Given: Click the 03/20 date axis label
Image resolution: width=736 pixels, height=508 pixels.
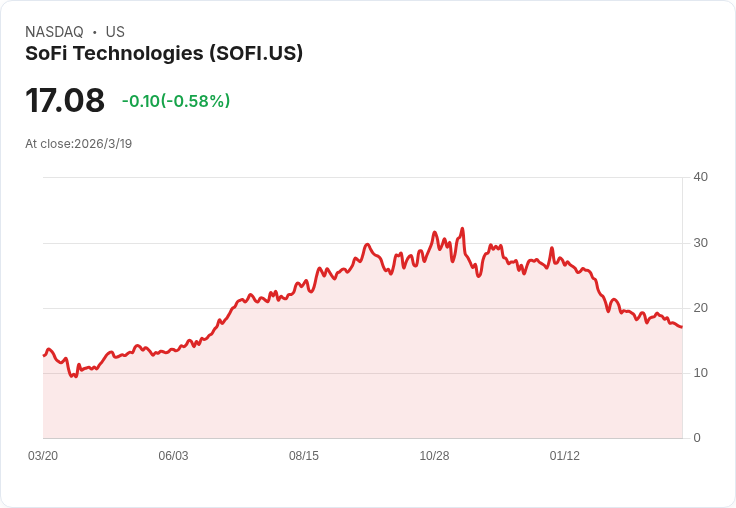Looking at the screenshot, I should [43, 456].
